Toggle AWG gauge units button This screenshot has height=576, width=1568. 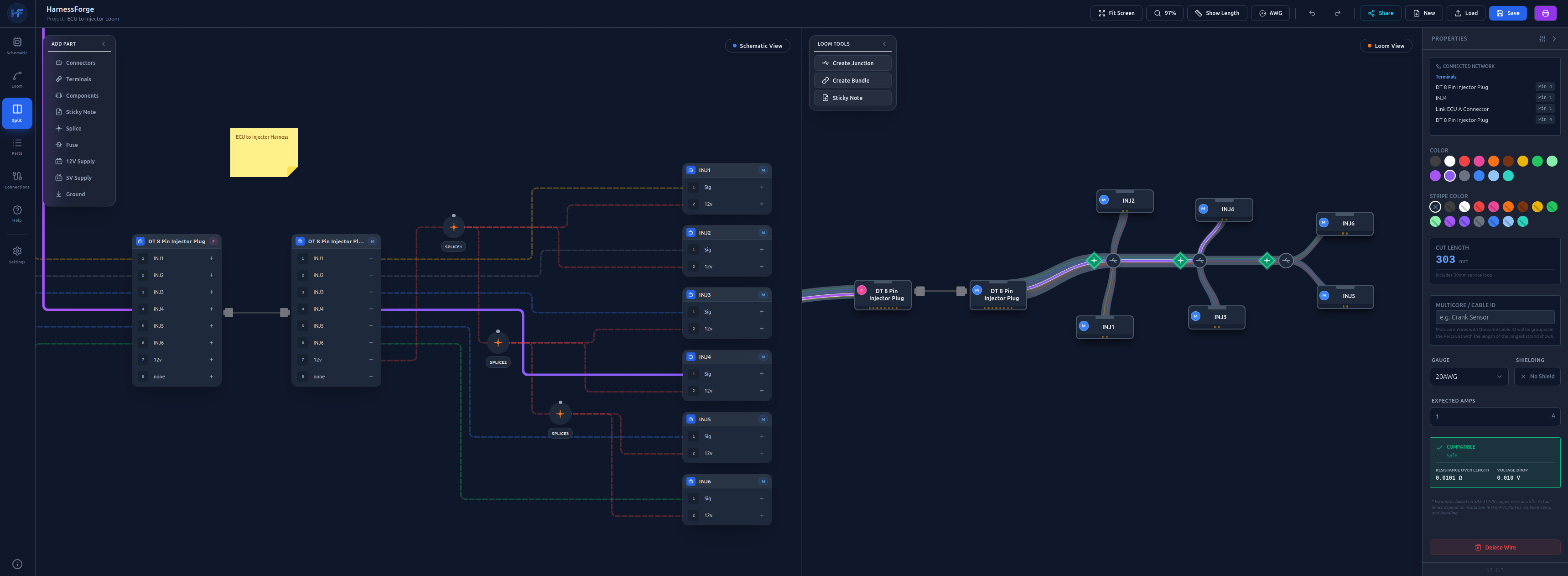point(1270,13)
